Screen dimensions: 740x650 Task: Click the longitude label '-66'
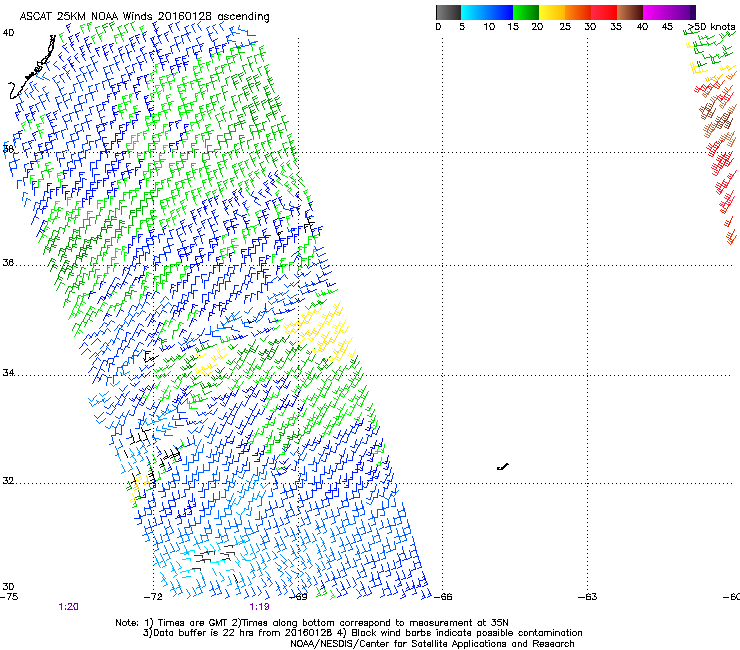(x=443, y=597)
